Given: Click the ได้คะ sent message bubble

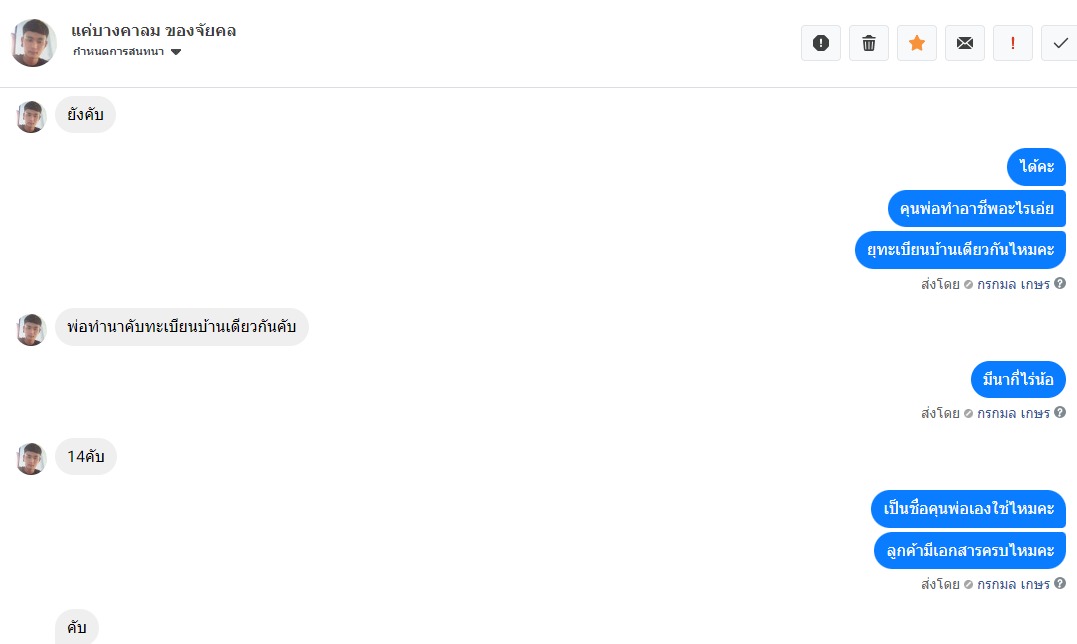Looking at the screenshot, I should tap(1037, 167).
